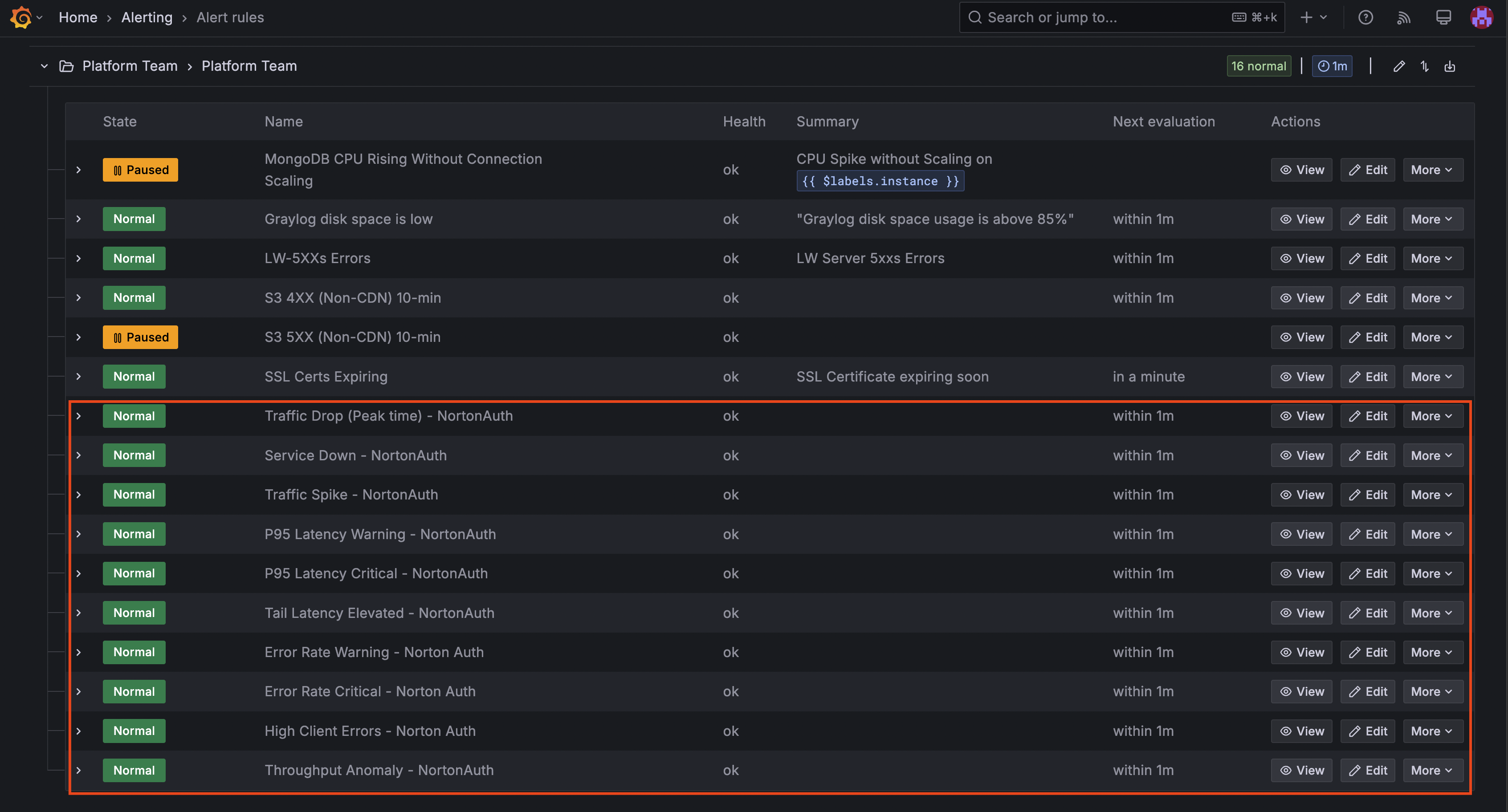Edit the Platform Team rule group pencil icon
The image size is (1508, 812).
1399,66
